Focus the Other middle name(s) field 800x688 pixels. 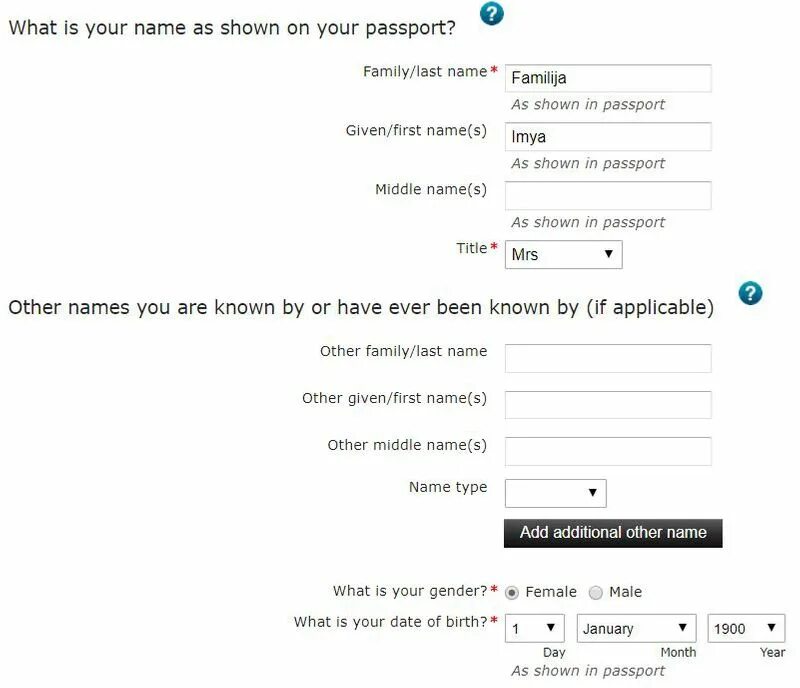[x=608, y=451]
